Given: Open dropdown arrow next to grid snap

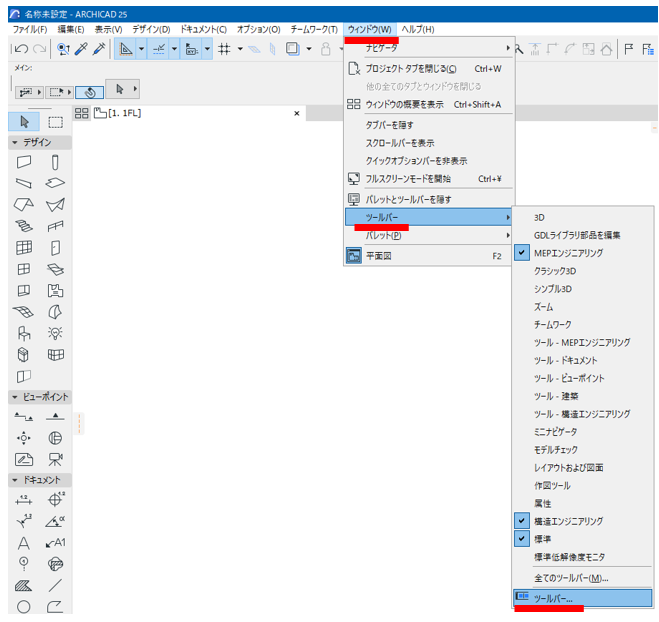Looking at the screenshot, I should (x=240, y=49).
